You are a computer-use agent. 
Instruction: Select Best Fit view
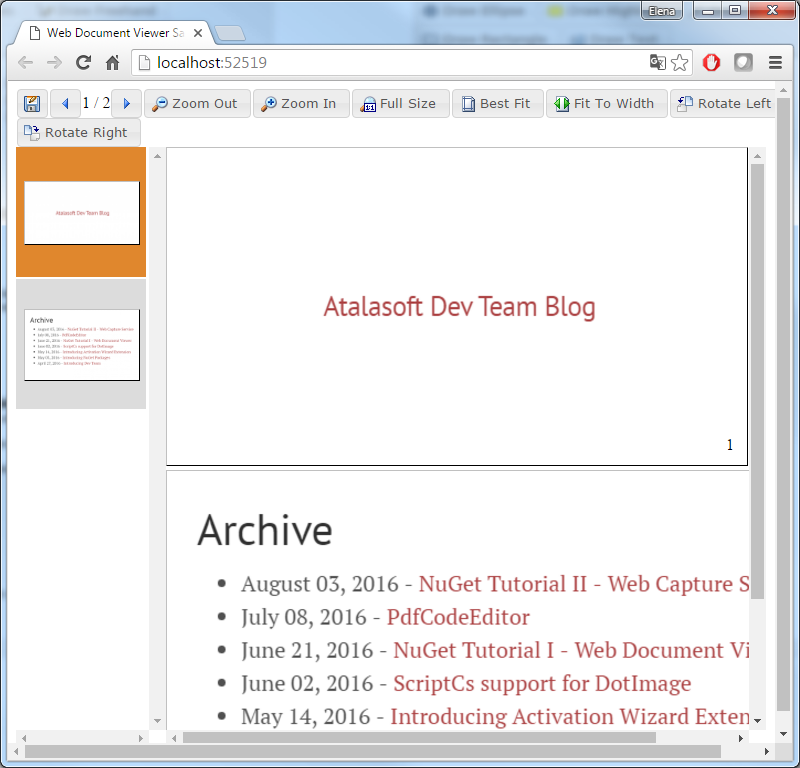(x=497, y=104)
